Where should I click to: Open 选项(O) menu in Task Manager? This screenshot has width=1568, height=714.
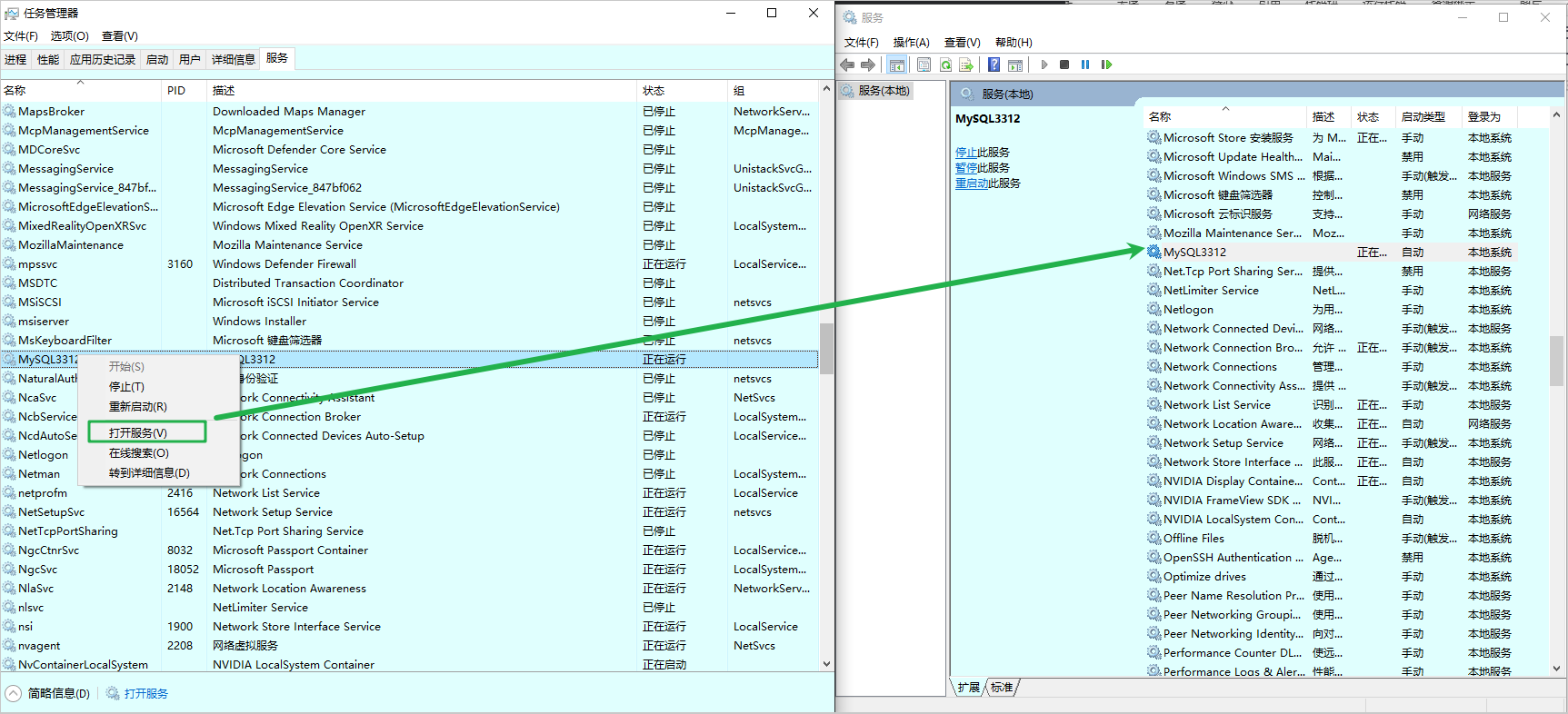pyautogui.click(x=70, y=35)
